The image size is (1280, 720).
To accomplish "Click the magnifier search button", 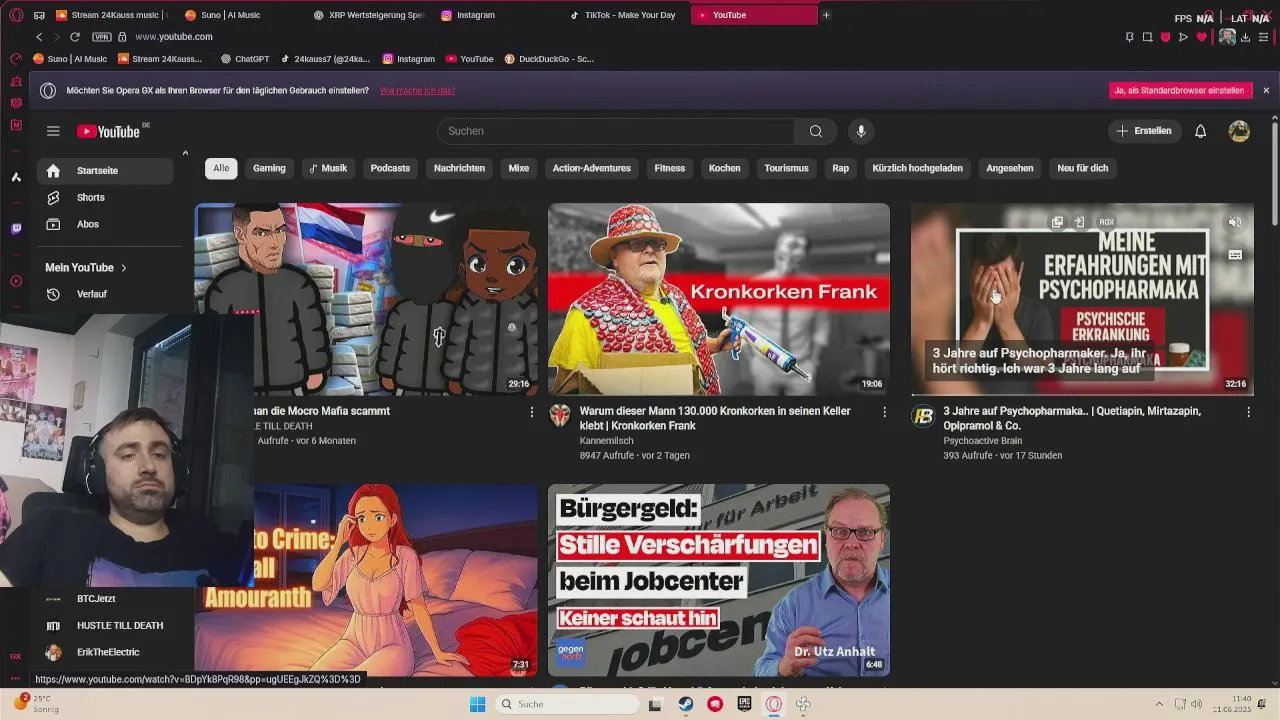I will [x=816, y=131].
